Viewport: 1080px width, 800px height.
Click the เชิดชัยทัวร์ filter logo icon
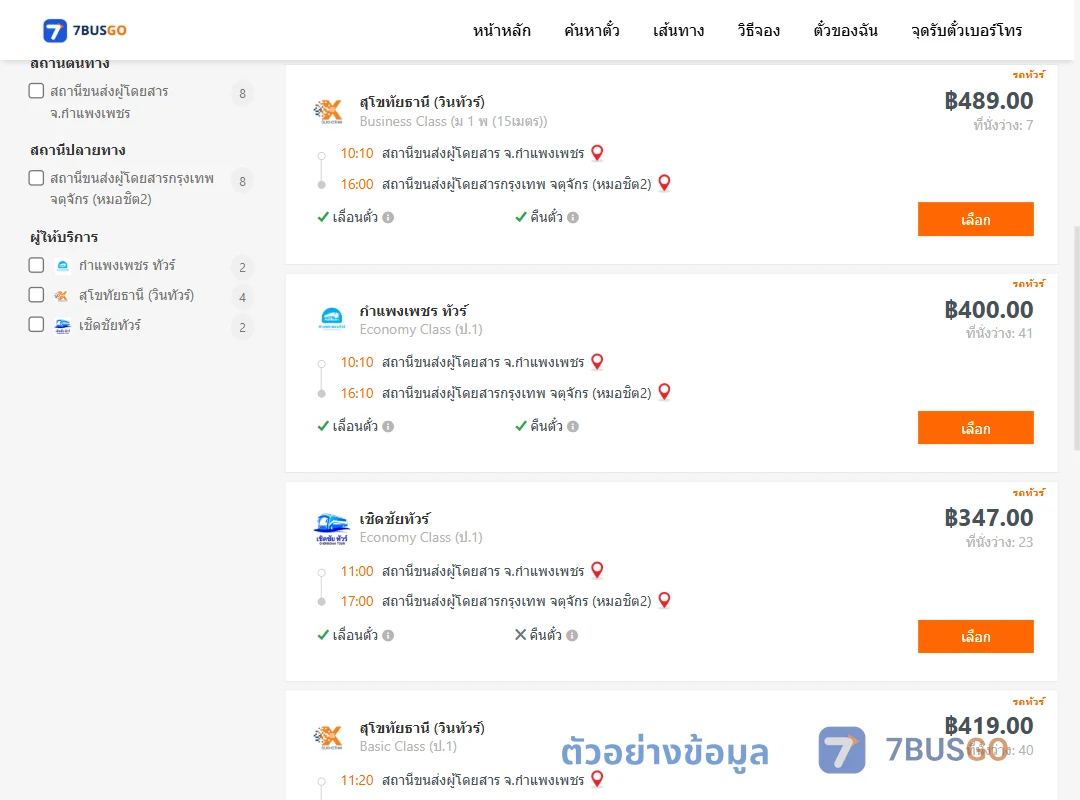tap(63, 326)
